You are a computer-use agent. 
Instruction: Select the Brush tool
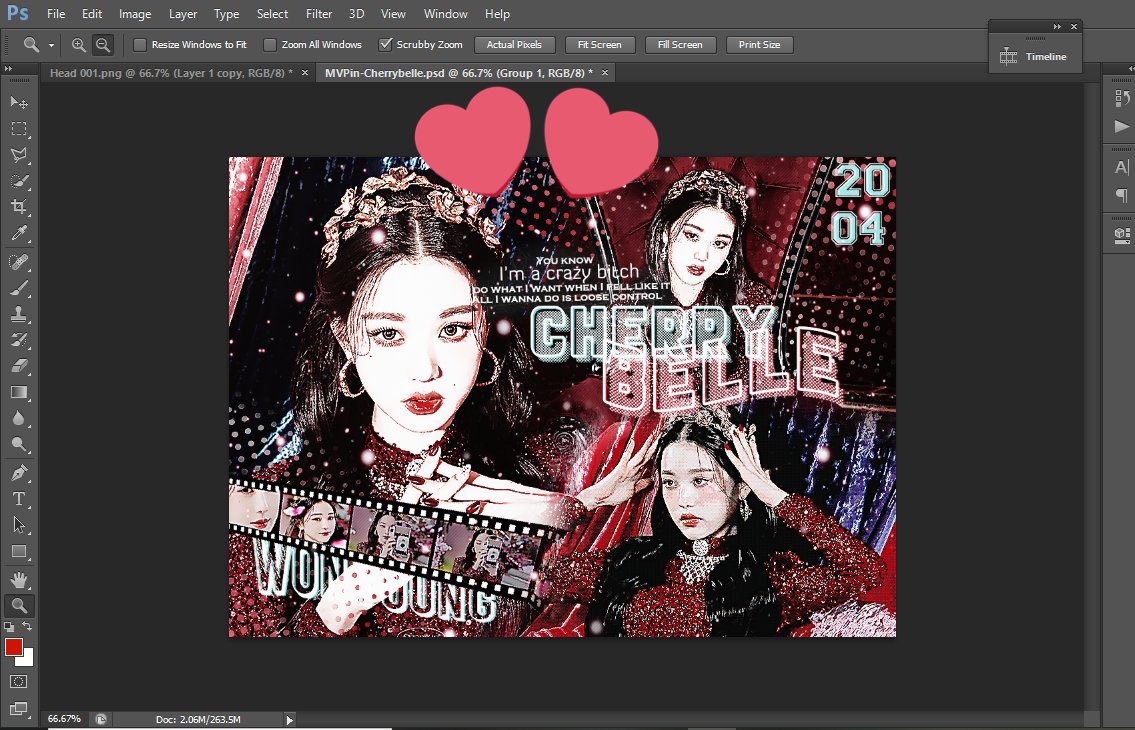[19, 288]
